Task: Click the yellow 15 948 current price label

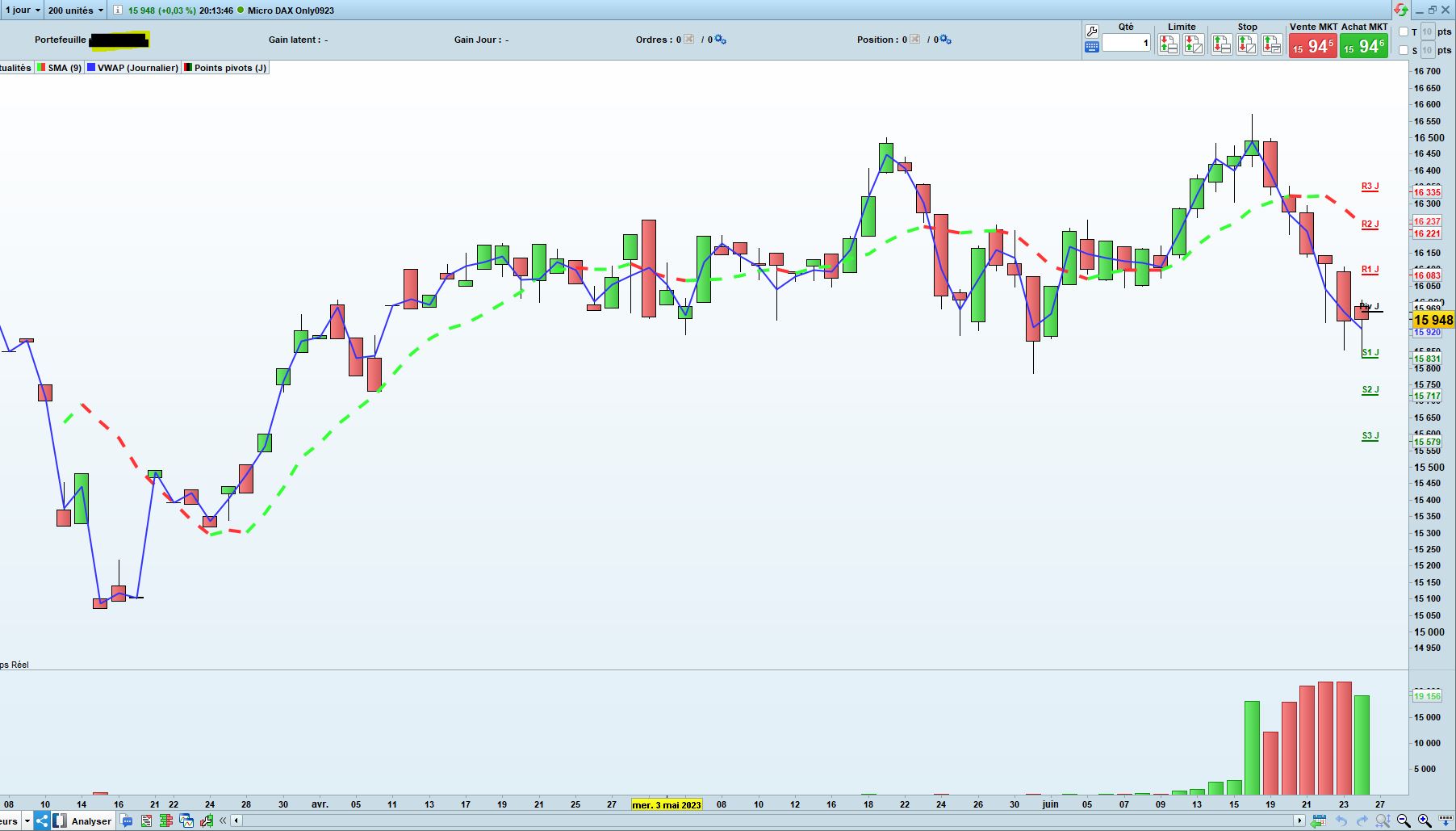Action: click(x=1433, y=320)
